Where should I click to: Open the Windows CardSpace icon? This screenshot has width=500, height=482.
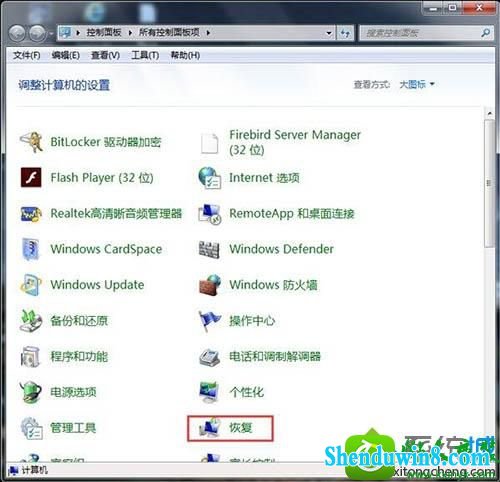31,249
